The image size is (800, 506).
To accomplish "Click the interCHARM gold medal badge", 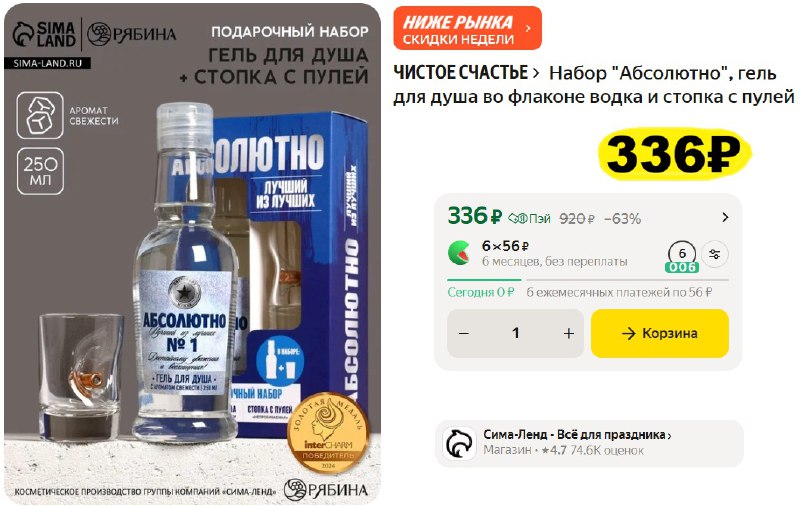I will coord(328,434).
